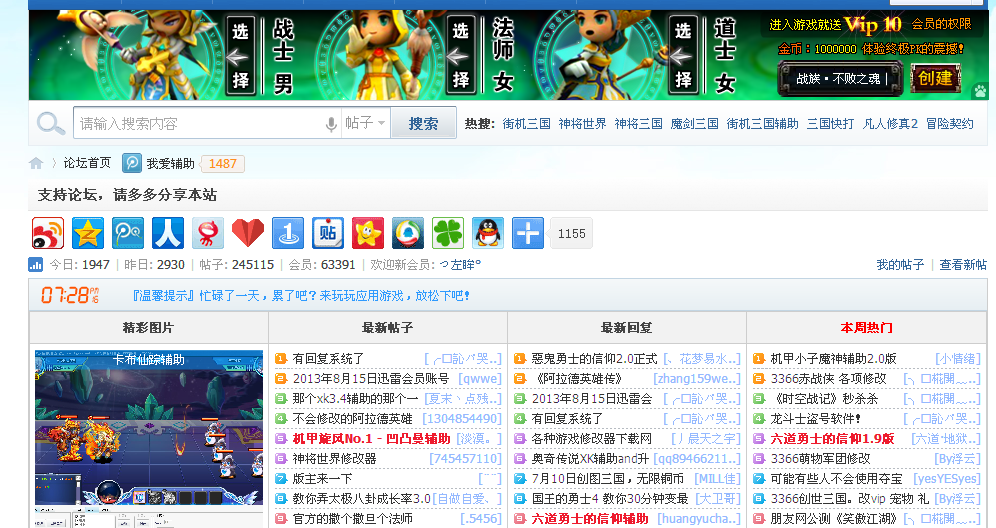Image resolution: width=996 pixels, height=528 pixels.
Task: Open hot post 龙斗士盗号软件!
Action: (x=816, y=419)
